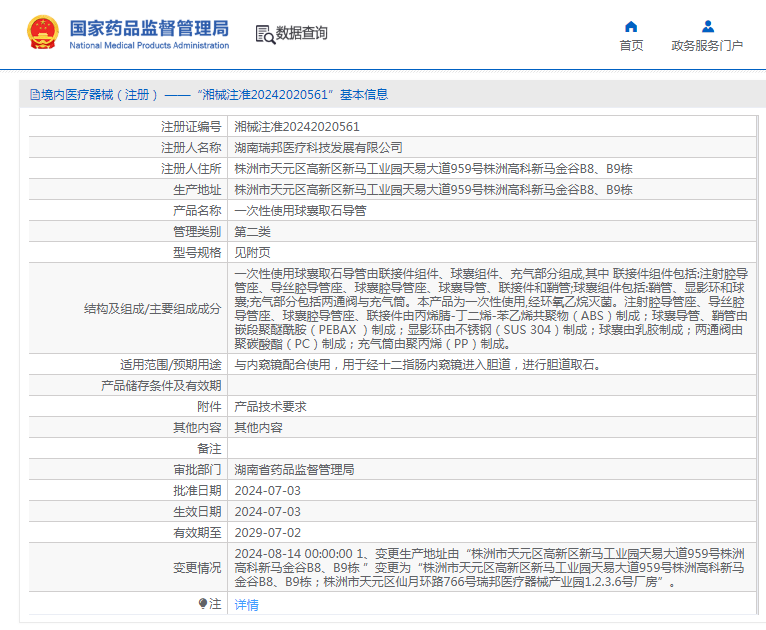Click the document icon before 境内医疗器械
Viewport: 766px width, 630px height.
pyautogui.click(x=34, y=94)
